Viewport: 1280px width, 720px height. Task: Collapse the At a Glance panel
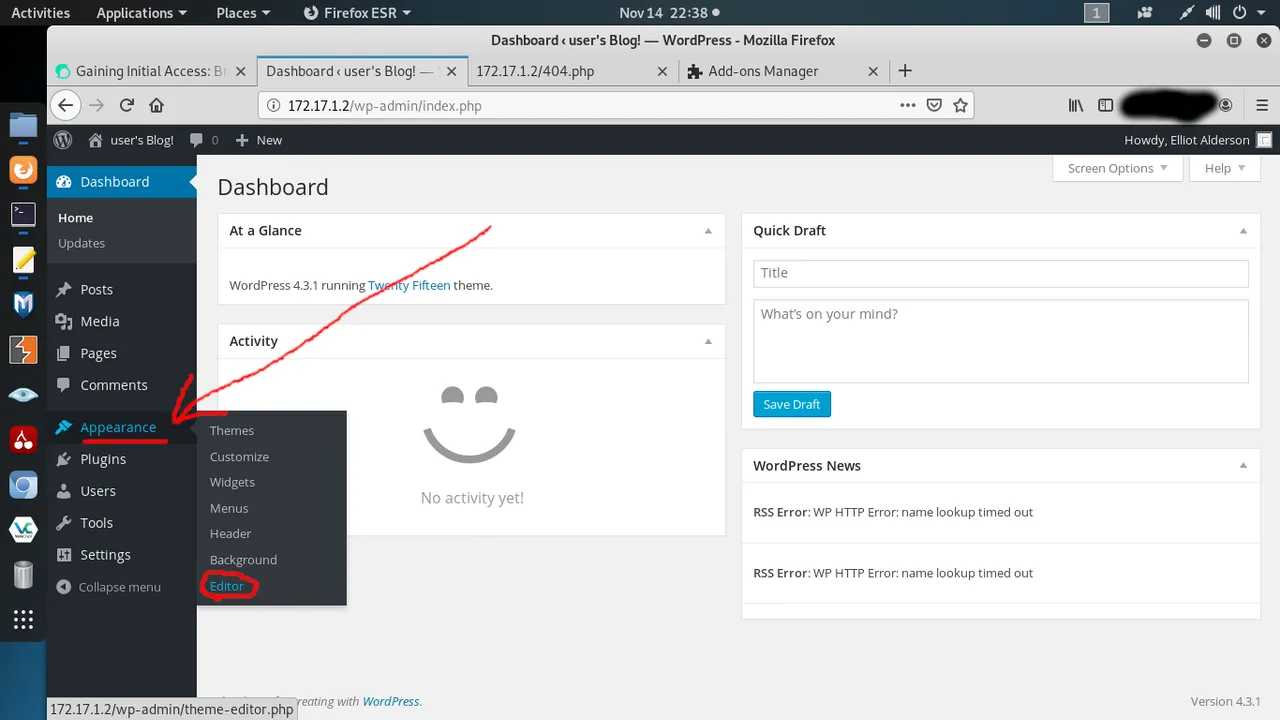pos(708,231)
